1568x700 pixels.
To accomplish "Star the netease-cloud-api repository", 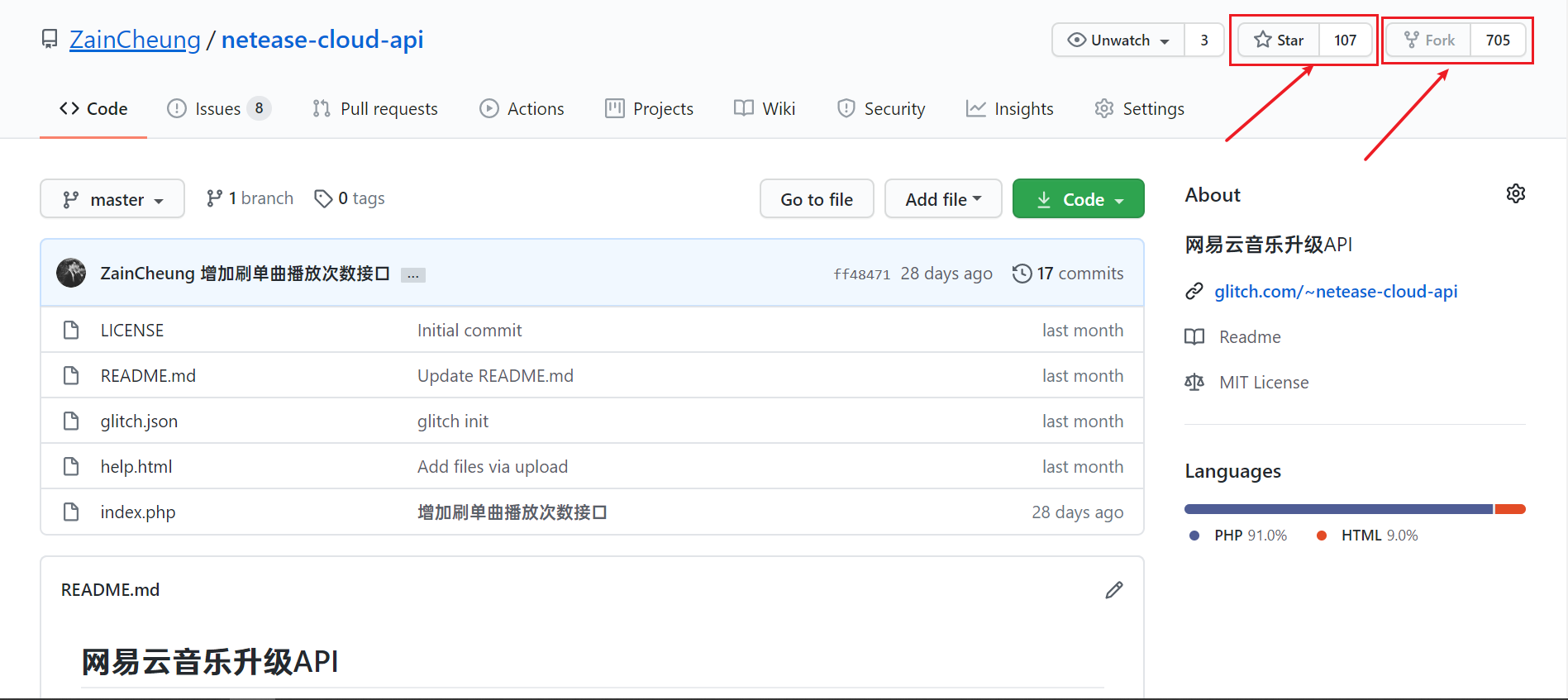I will (x=1279, y=40).
